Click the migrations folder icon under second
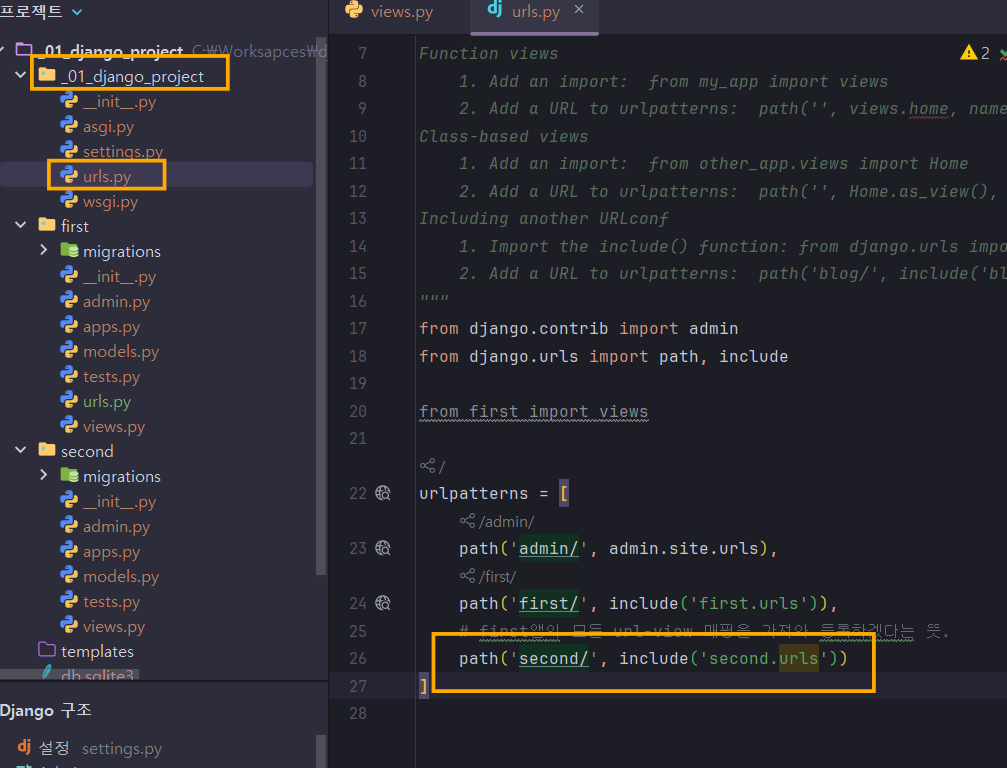1007x768 pixels. coord(69,475)
